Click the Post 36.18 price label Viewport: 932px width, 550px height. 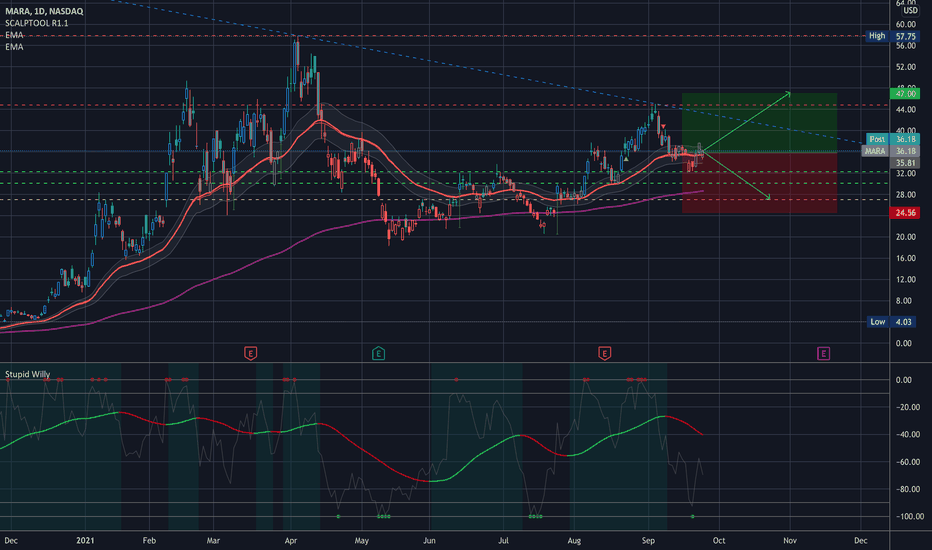[x=893, y=139]
